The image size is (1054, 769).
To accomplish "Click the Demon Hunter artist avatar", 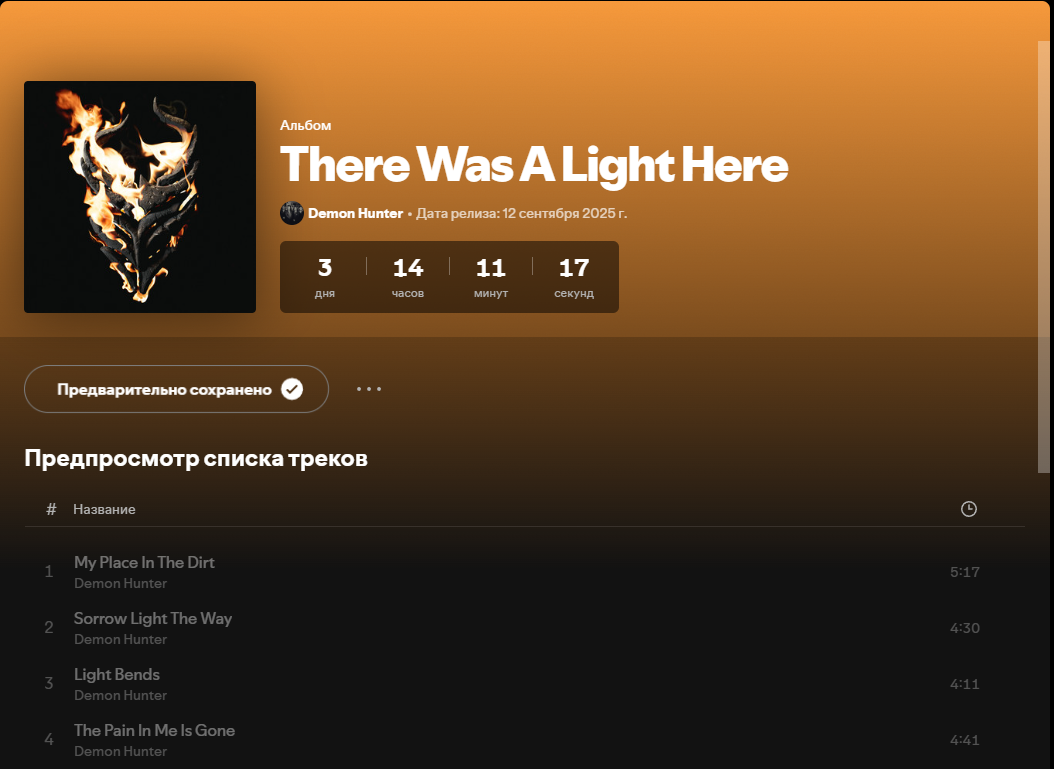I will 292,213.
